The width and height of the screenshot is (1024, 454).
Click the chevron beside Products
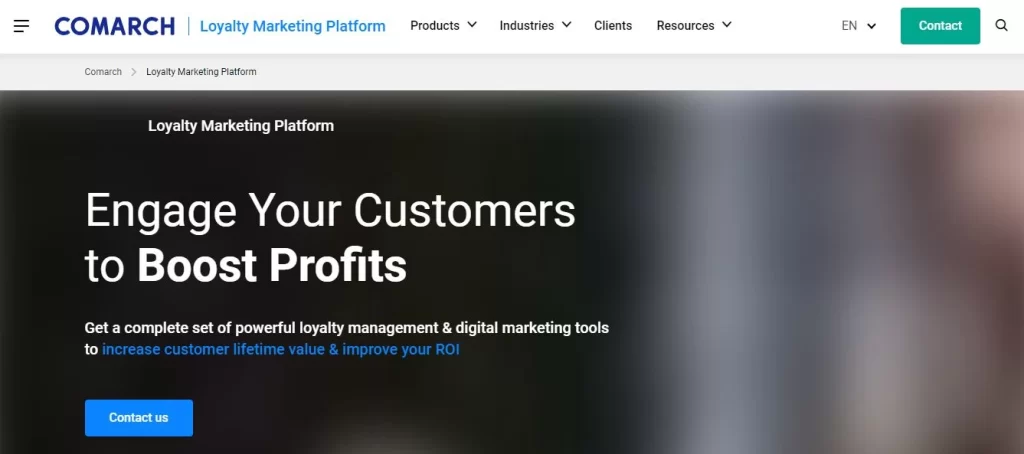472,25
